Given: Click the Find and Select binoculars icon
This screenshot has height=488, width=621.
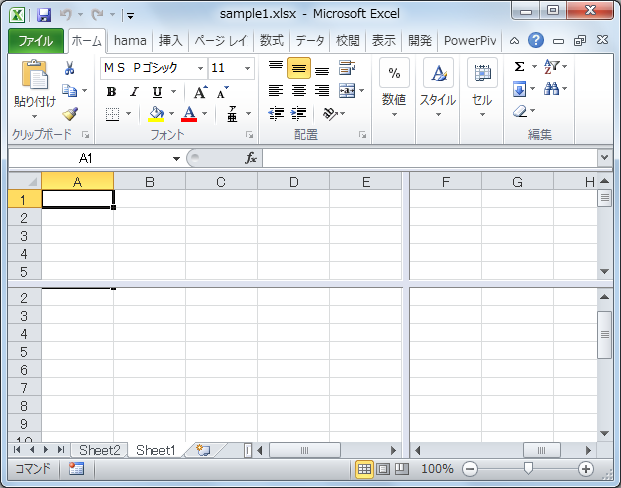Looking at the screenshot, I should click(551, 88).
